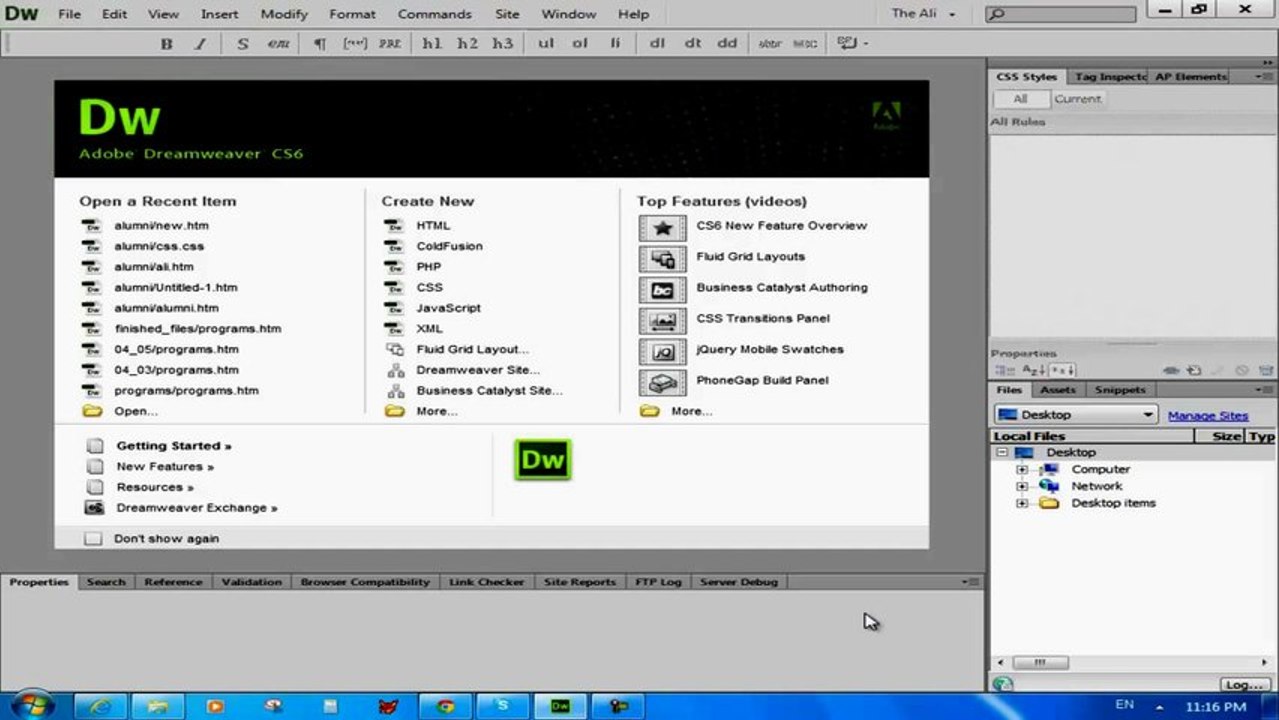Click the CSS Transitions Panel icon
The image size is (1279, 720).
[662, 320]
